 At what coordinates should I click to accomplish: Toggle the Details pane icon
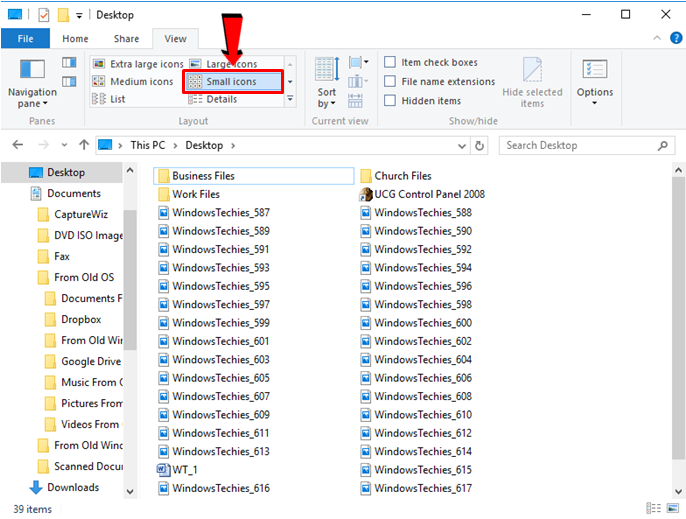pyautogui.click(x=69, y=82)
